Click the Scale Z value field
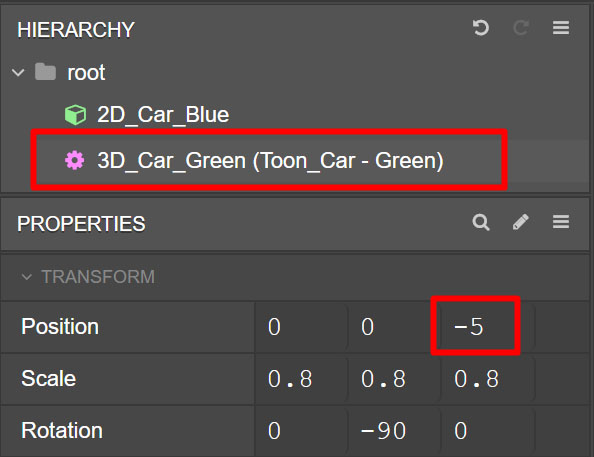 [487, 379]
